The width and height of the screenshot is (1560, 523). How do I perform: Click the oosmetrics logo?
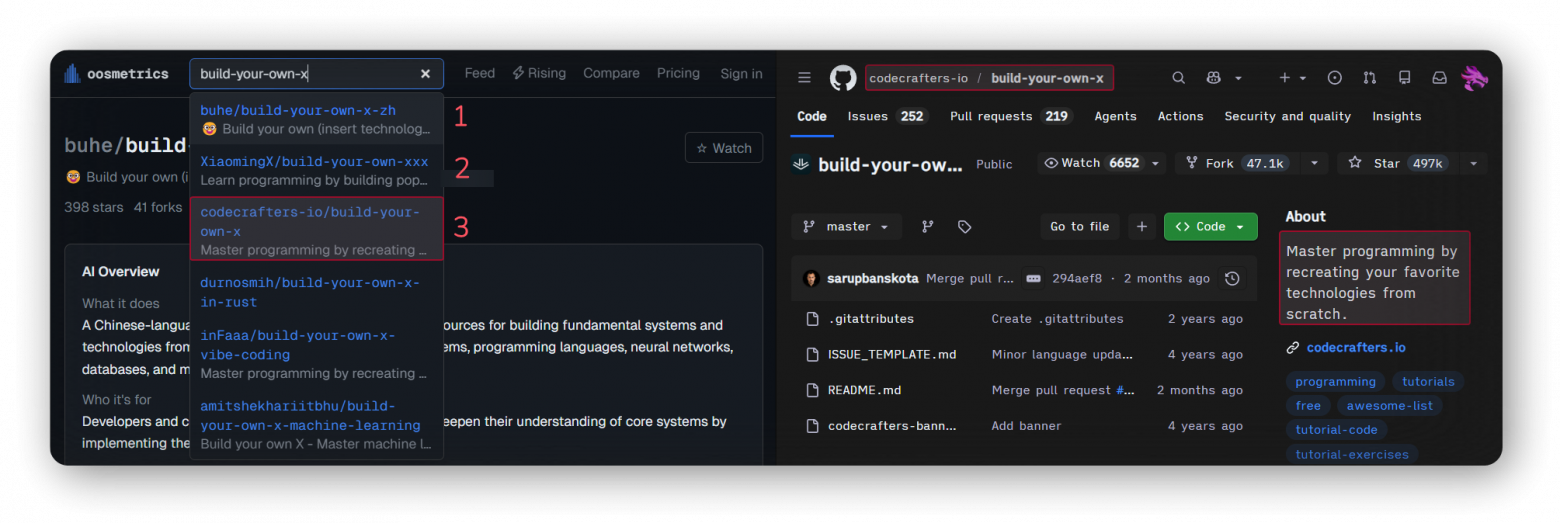point(116,74)
